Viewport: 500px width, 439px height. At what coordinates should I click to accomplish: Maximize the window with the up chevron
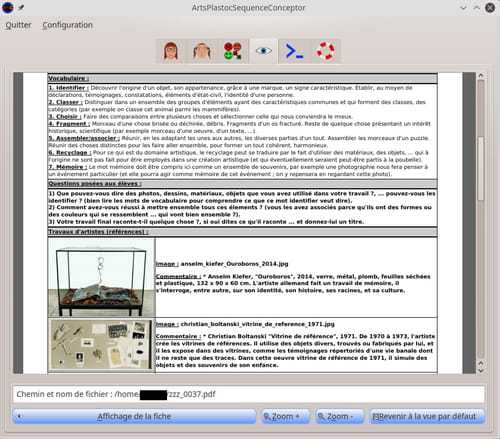477,8
